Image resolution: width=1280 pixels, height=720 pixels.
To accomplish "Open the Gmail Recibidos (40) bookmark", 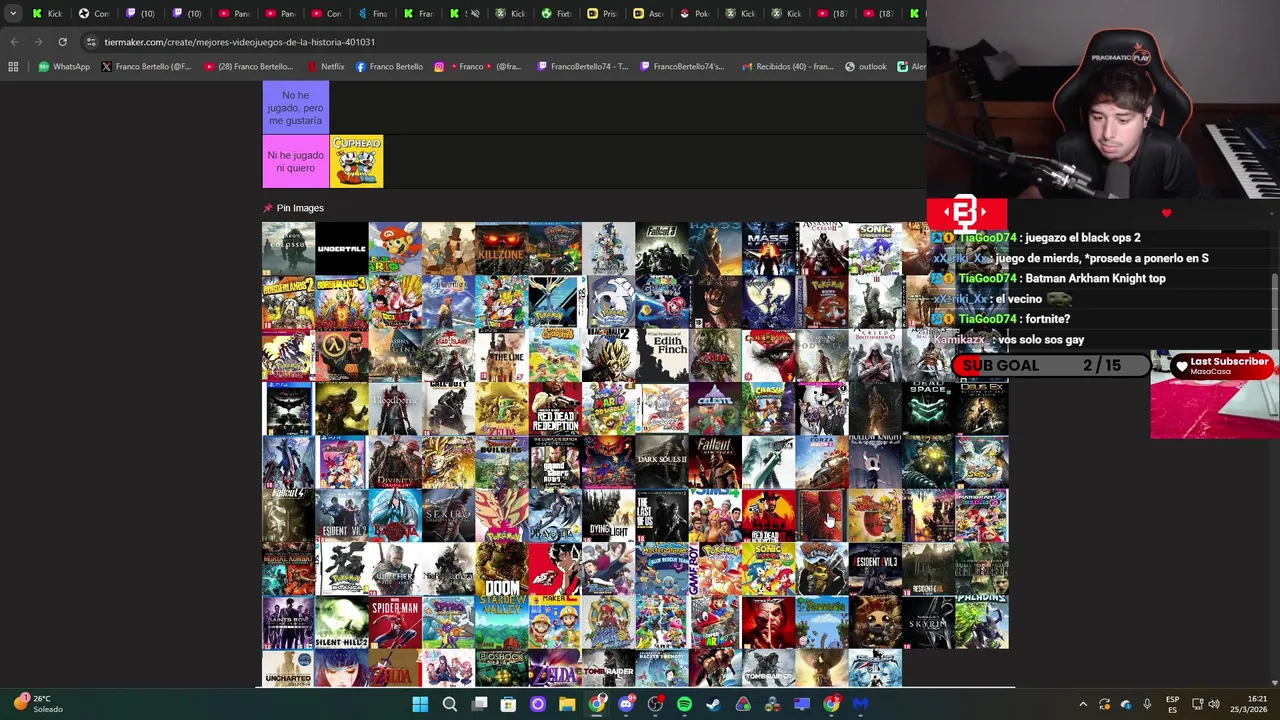I will pyautogui.click(x=787, y=67).
